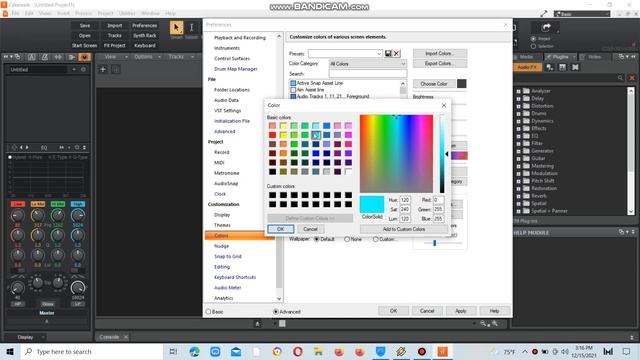The width and height of the screenshot is (640, 360).
Task: Click the Choose Color button
Action: click(x=433, y=84)
